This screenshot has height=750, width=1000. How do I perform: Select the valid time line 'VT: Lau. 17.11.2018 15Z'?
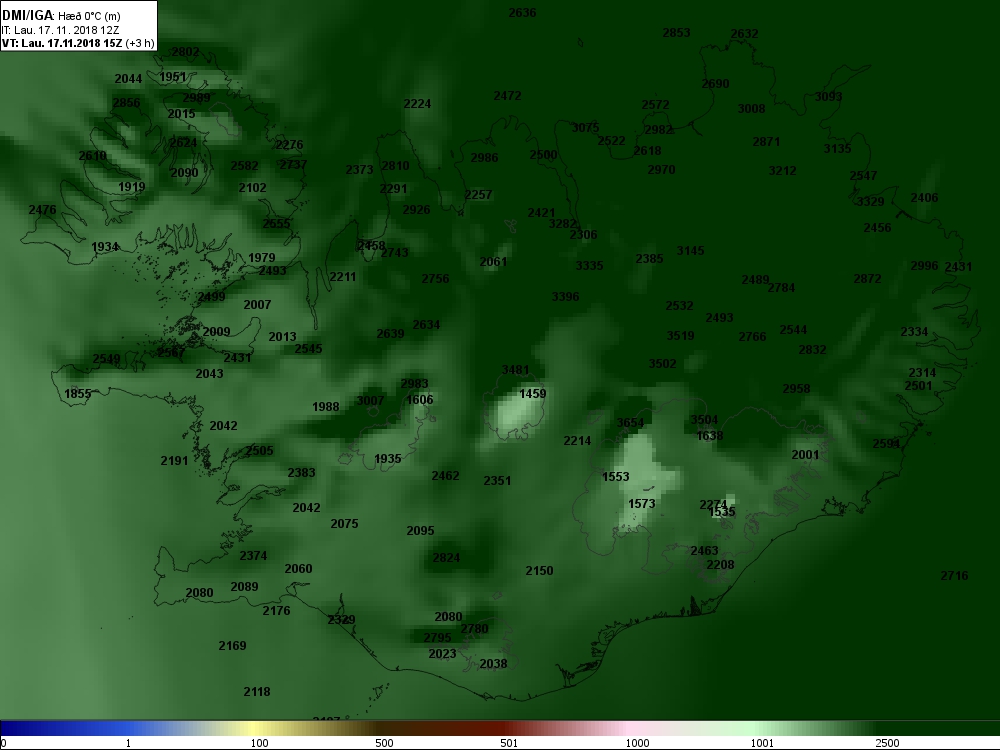[62, 43]
